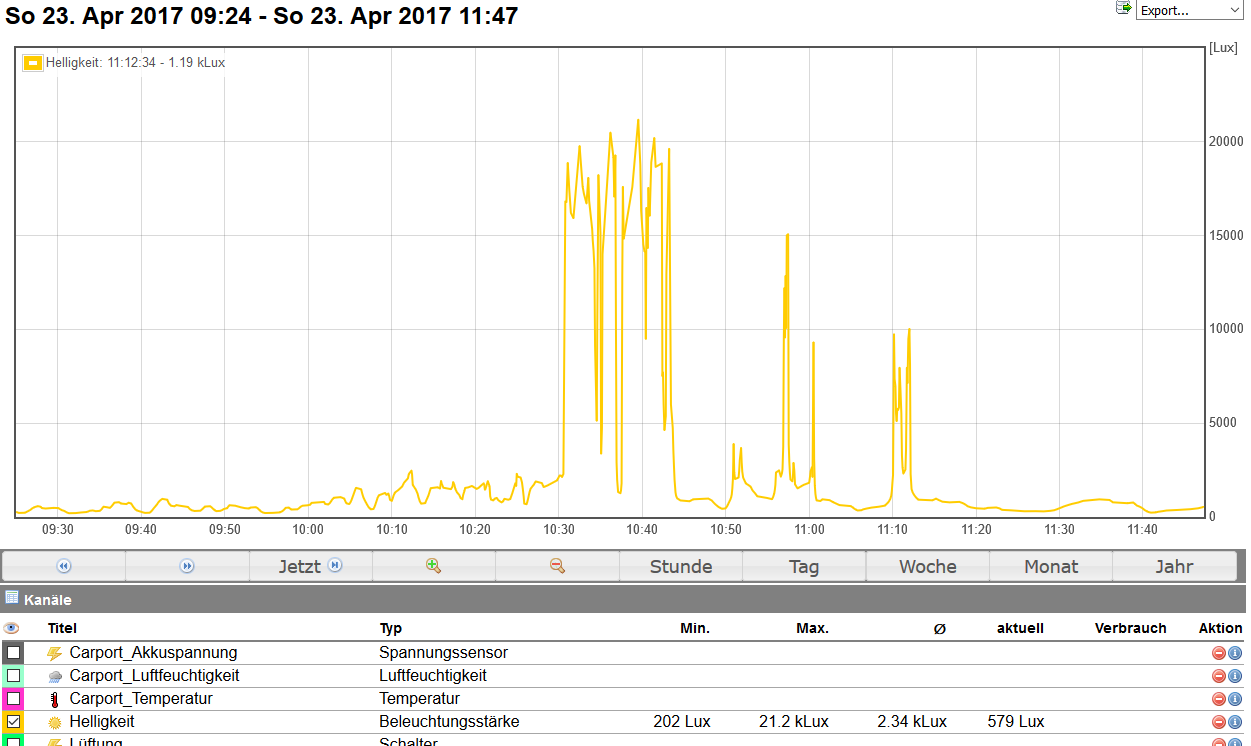Set the chart range to Stunde
This screenshot has height=746, width=1251.
click(x=681, y=566)
